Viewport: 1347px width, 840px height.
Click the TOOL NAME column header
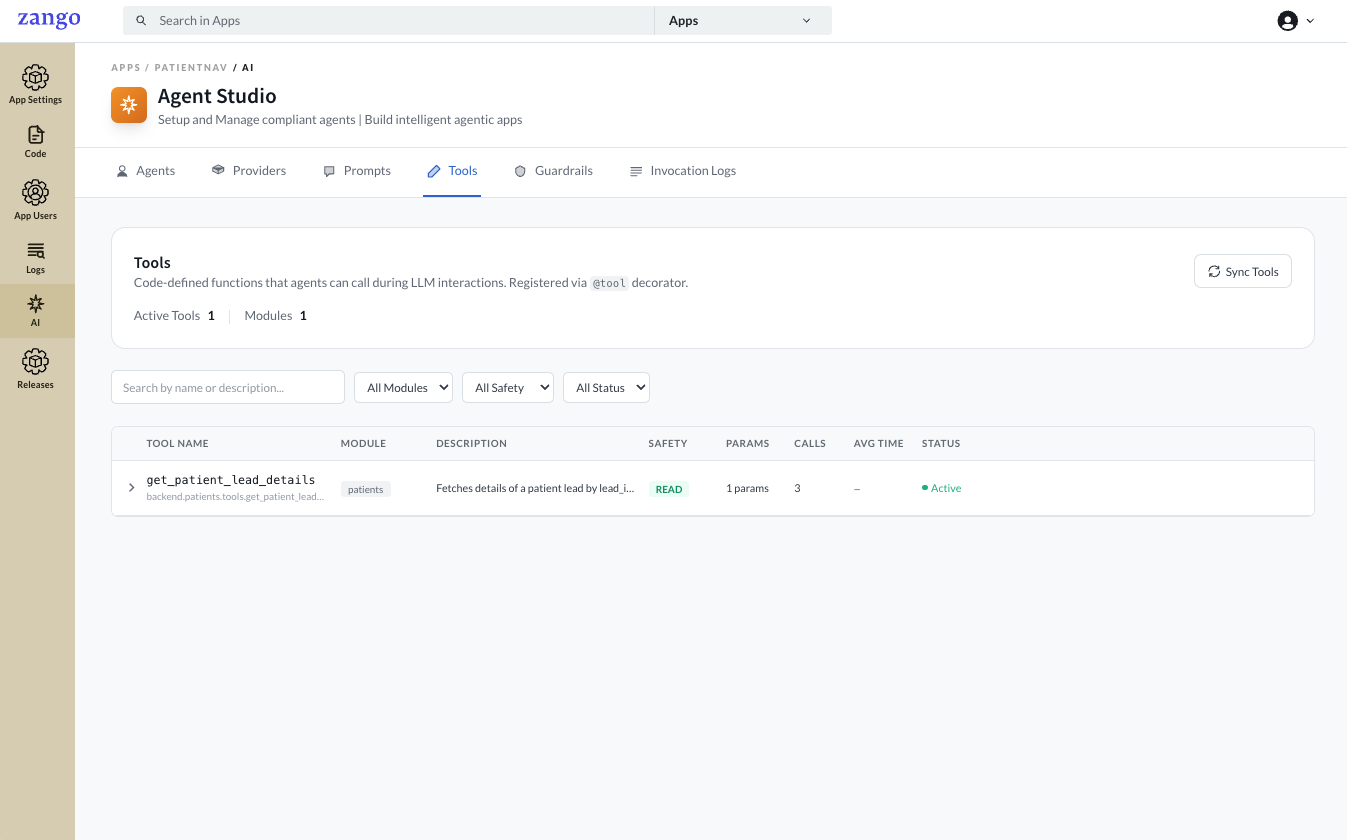click(177, 443)
